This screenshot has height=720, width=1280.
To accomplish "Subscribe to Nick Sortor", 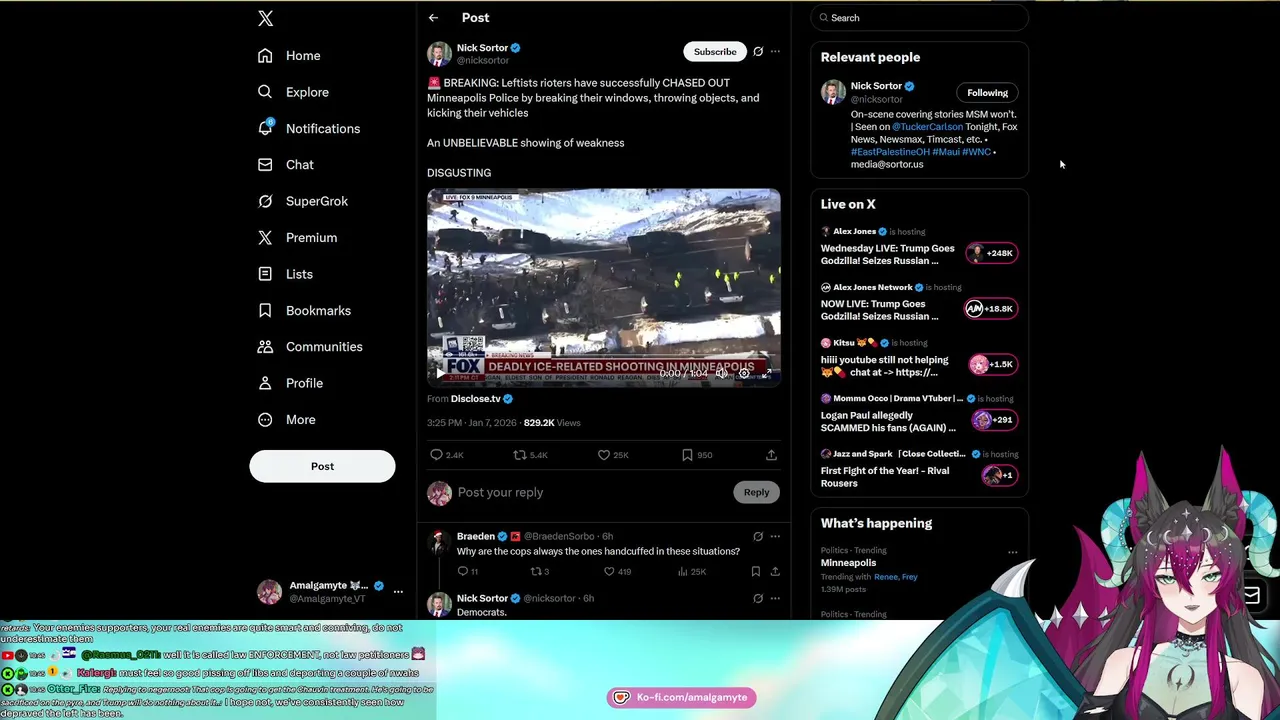I will click(x=715, y=52).
